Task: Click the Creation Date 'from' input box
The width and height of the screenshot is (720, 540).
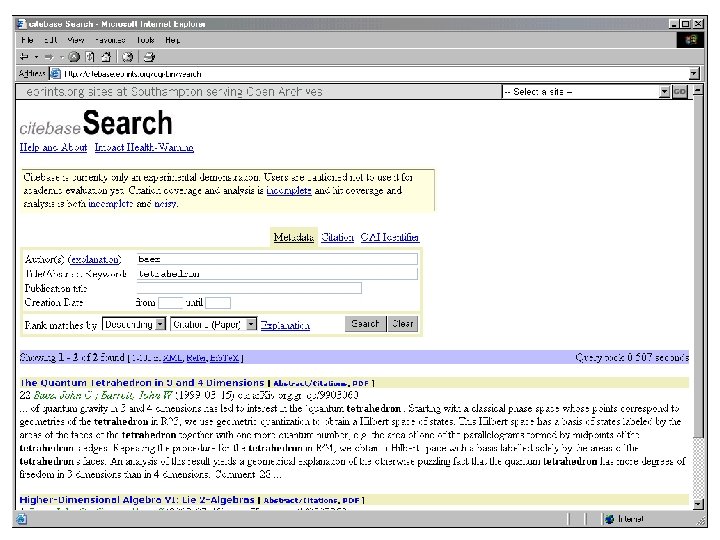Action: tap(171, 303)
